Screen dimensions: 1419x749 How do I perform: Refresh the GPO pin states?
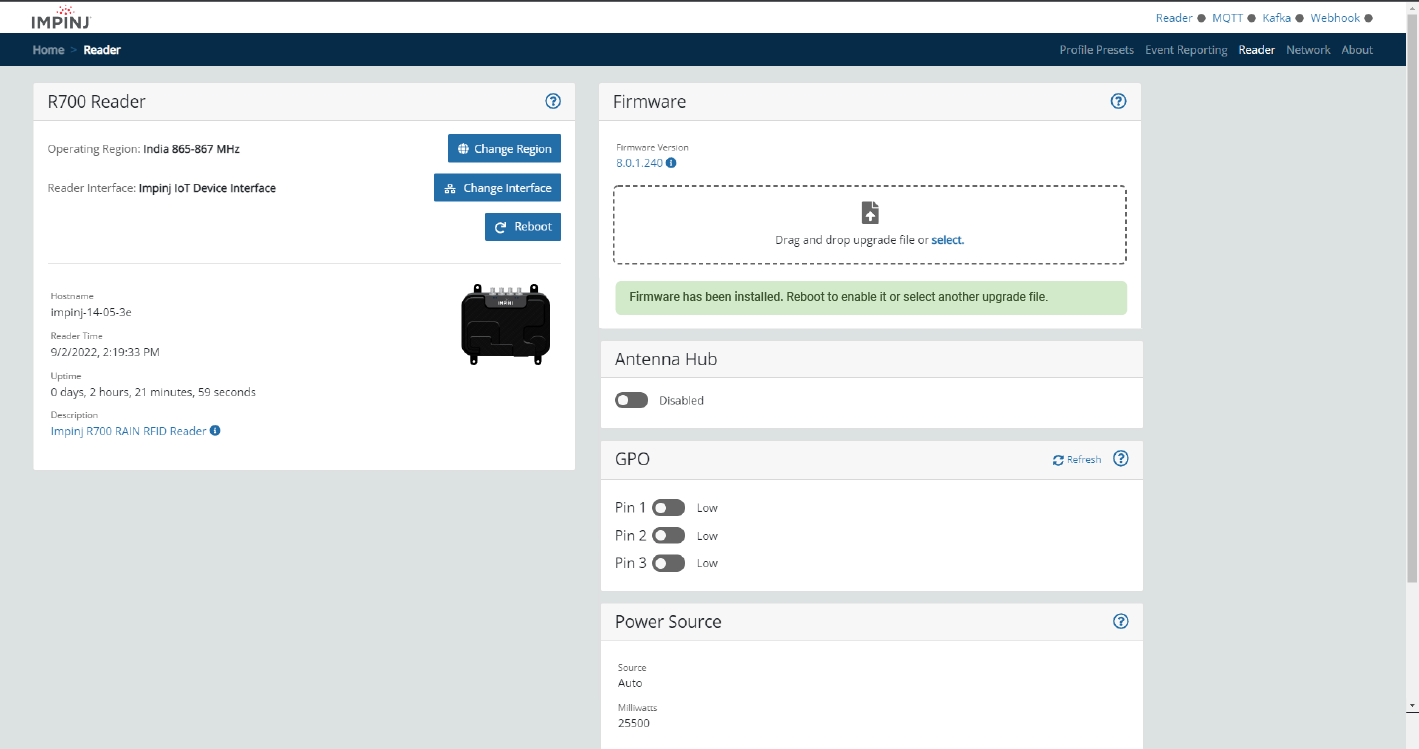1077,460
